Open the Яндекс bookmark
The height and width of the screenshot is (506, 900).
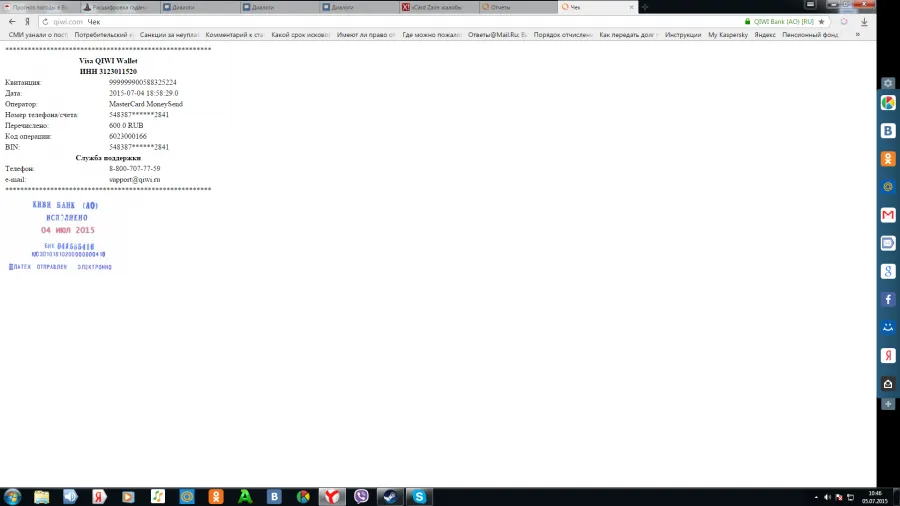765,35
